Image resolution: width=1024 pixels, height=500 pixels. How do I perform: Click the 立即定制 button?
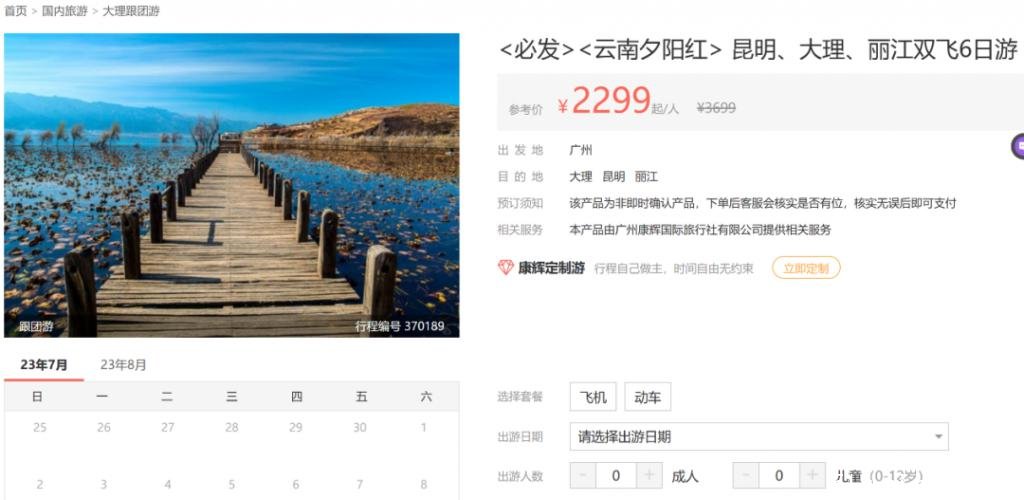(806, 268)
